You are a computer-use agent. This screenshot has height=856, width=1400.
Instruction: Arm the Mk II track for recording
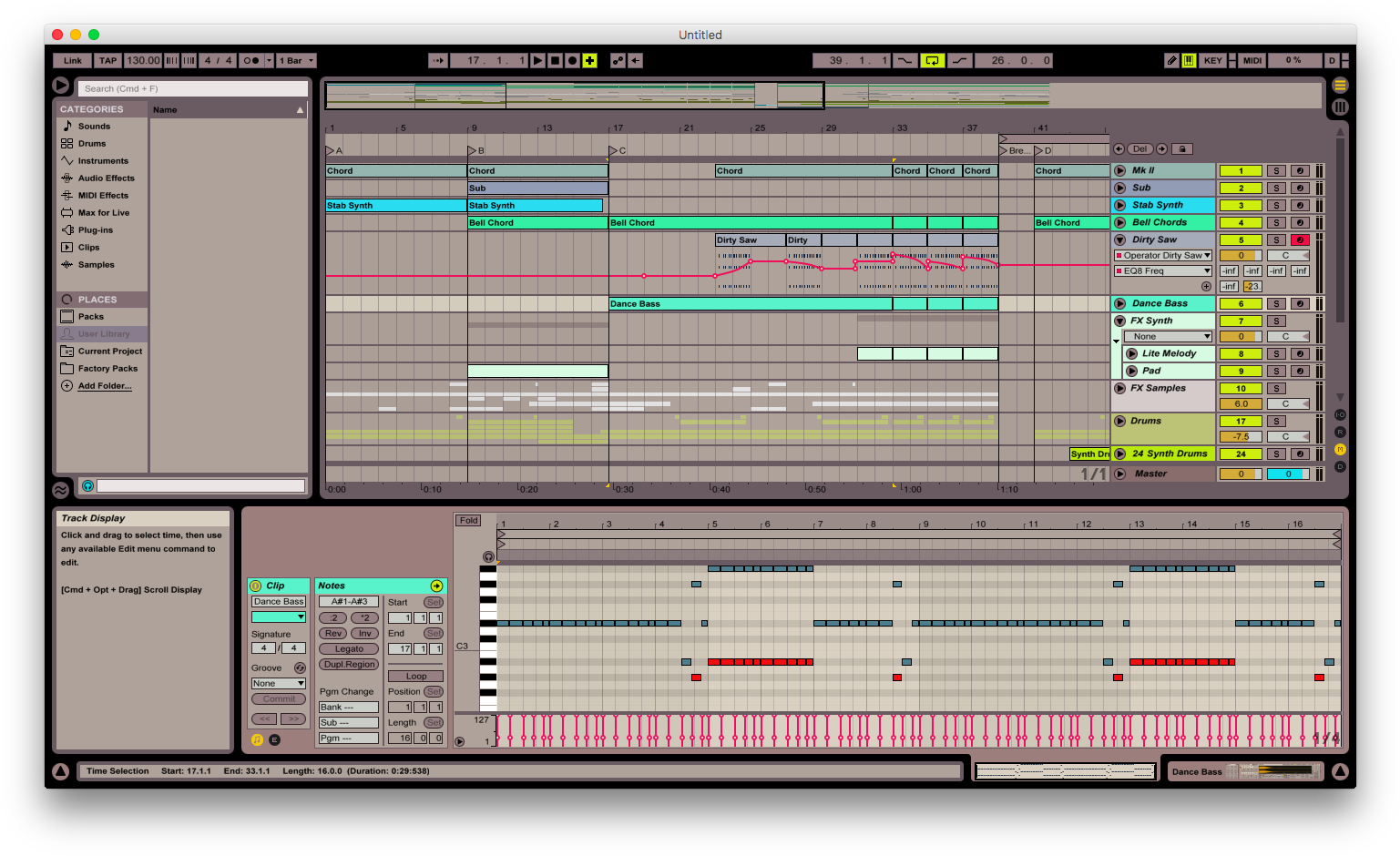pos(1300,170)
